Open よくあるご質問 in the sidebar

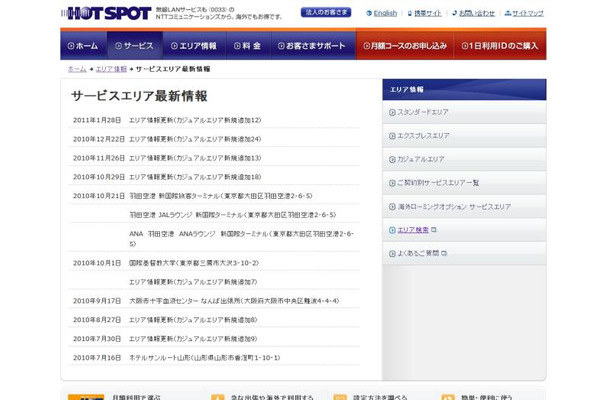coord(464,253)
